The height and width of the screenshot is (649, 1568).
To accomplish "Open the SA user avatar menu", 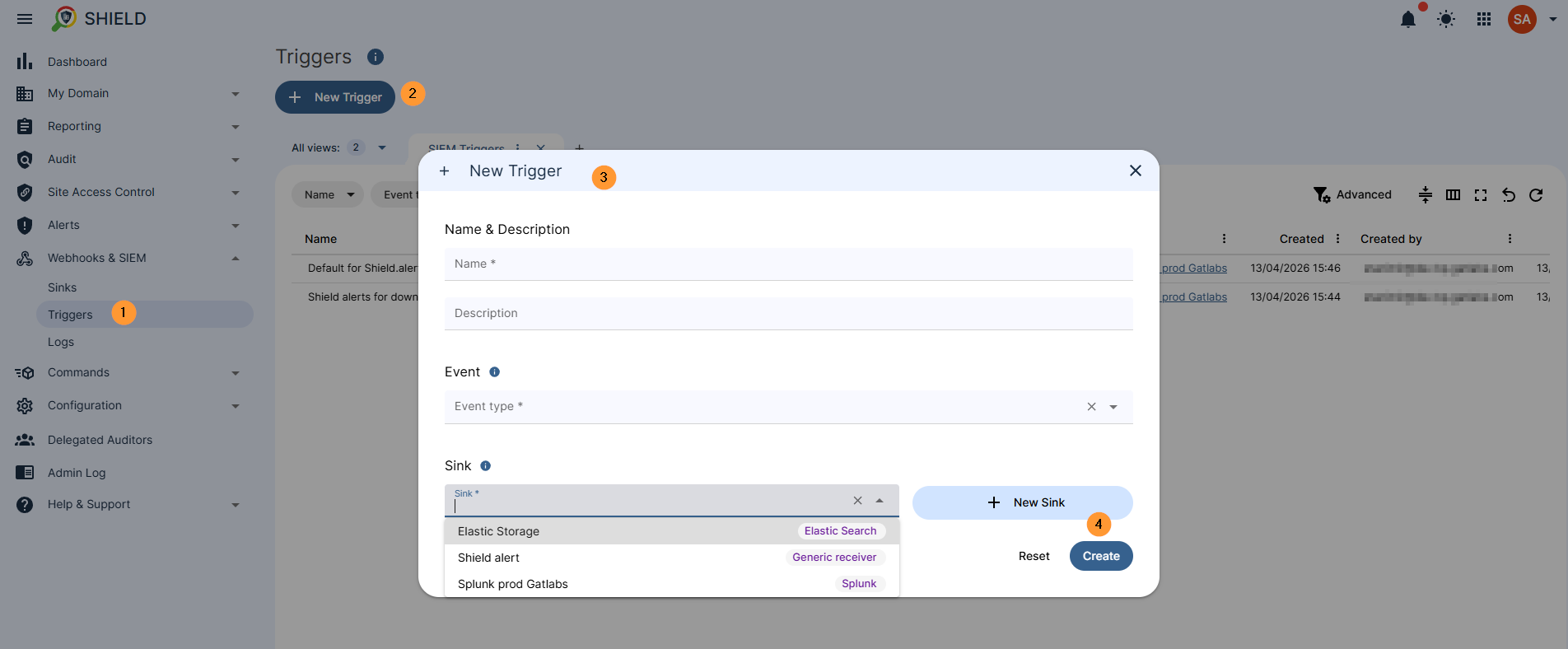I will [x=1522, y=19].
